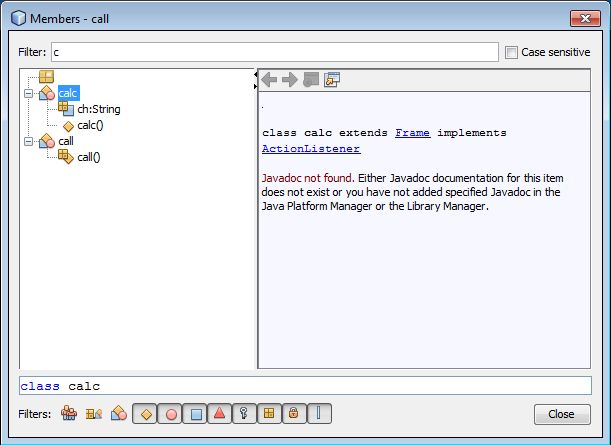Collapse the calc class node
This screenshot has width=611, height=445.
28,94
